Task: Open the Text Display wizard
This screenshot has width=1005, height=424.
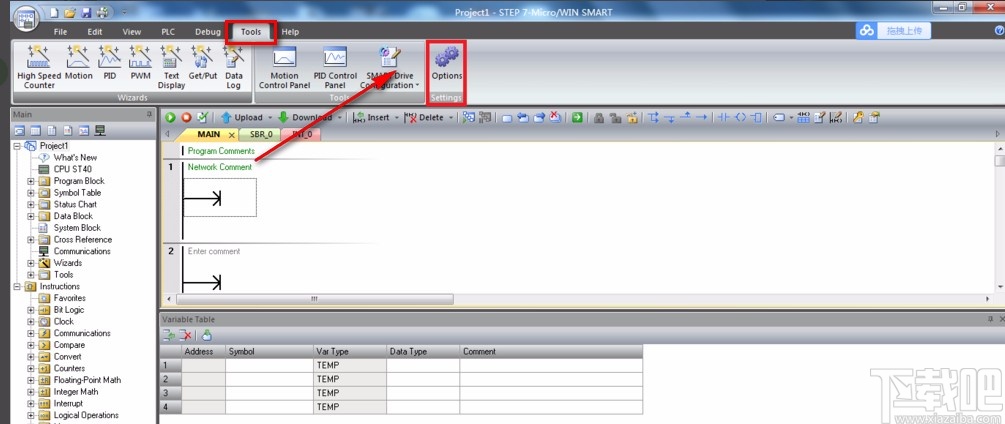Action: 171,66
